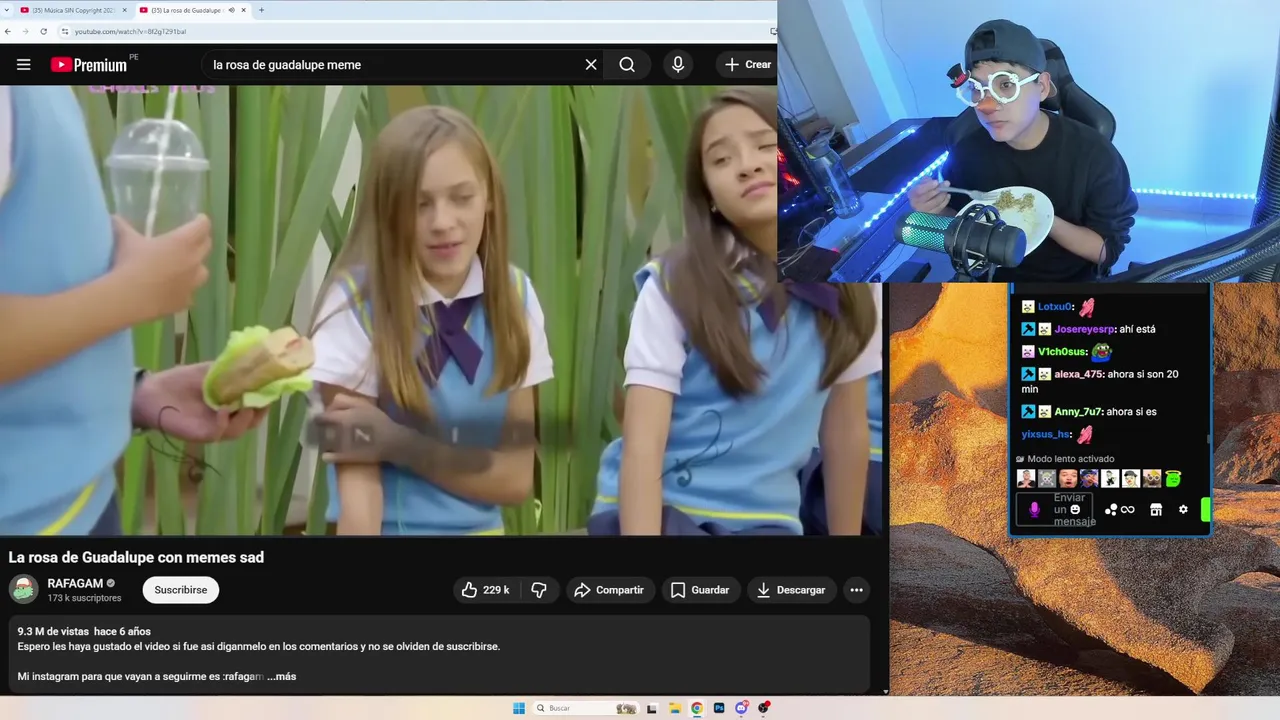1280x720 pixels.
Task: Open the YouTube hamburger guide menu
Action: tap(24, 65)
